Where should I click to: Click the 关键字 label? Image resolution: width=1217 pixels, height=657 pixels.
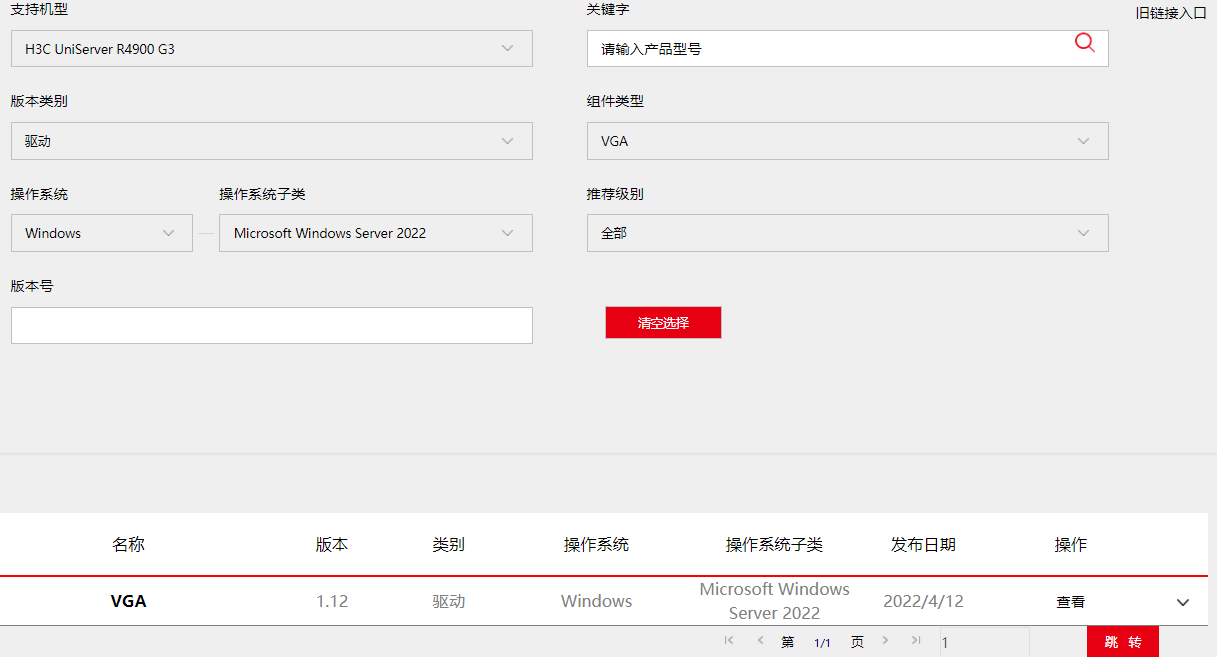click(608, 9)
